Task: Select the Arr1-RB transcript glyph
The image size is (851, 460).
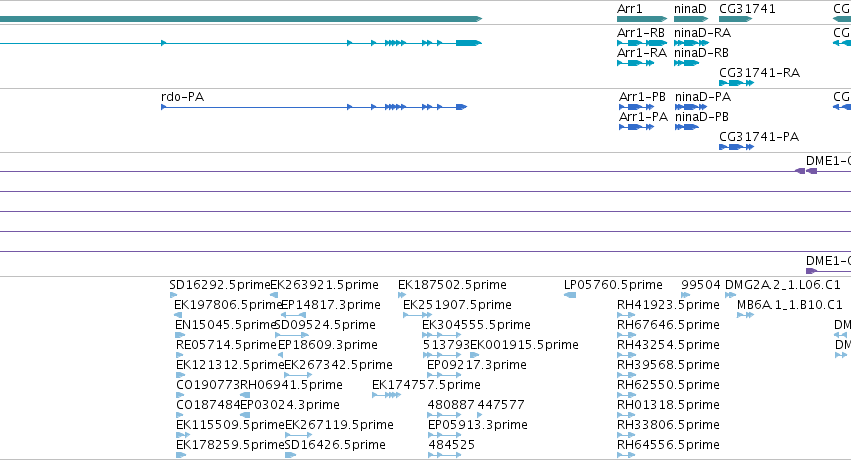Action: (x=642, y=43)
